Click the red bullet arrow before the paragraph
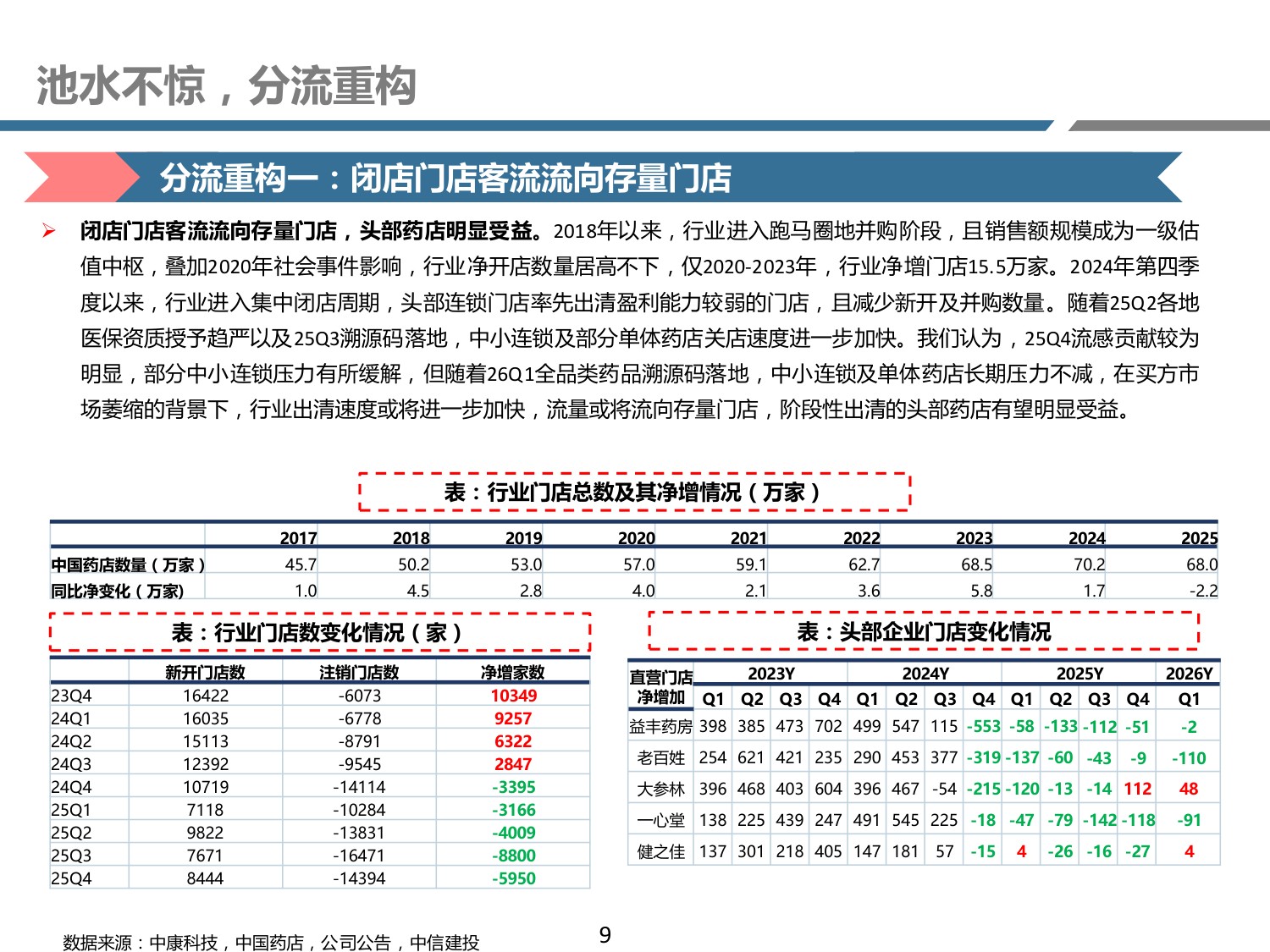 (49, 230)
